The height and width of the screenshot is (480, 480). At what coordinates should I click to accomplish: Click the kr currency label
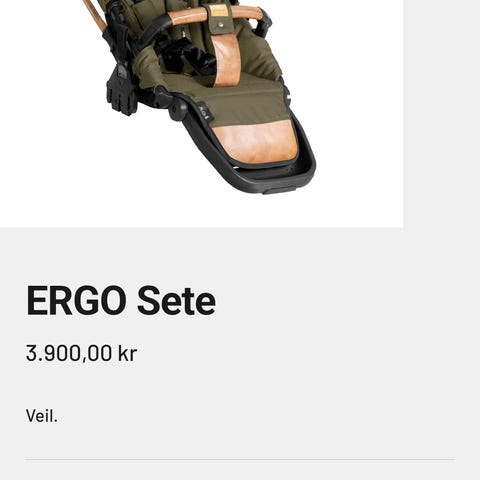pyautogui.click(x=127, y=353)
